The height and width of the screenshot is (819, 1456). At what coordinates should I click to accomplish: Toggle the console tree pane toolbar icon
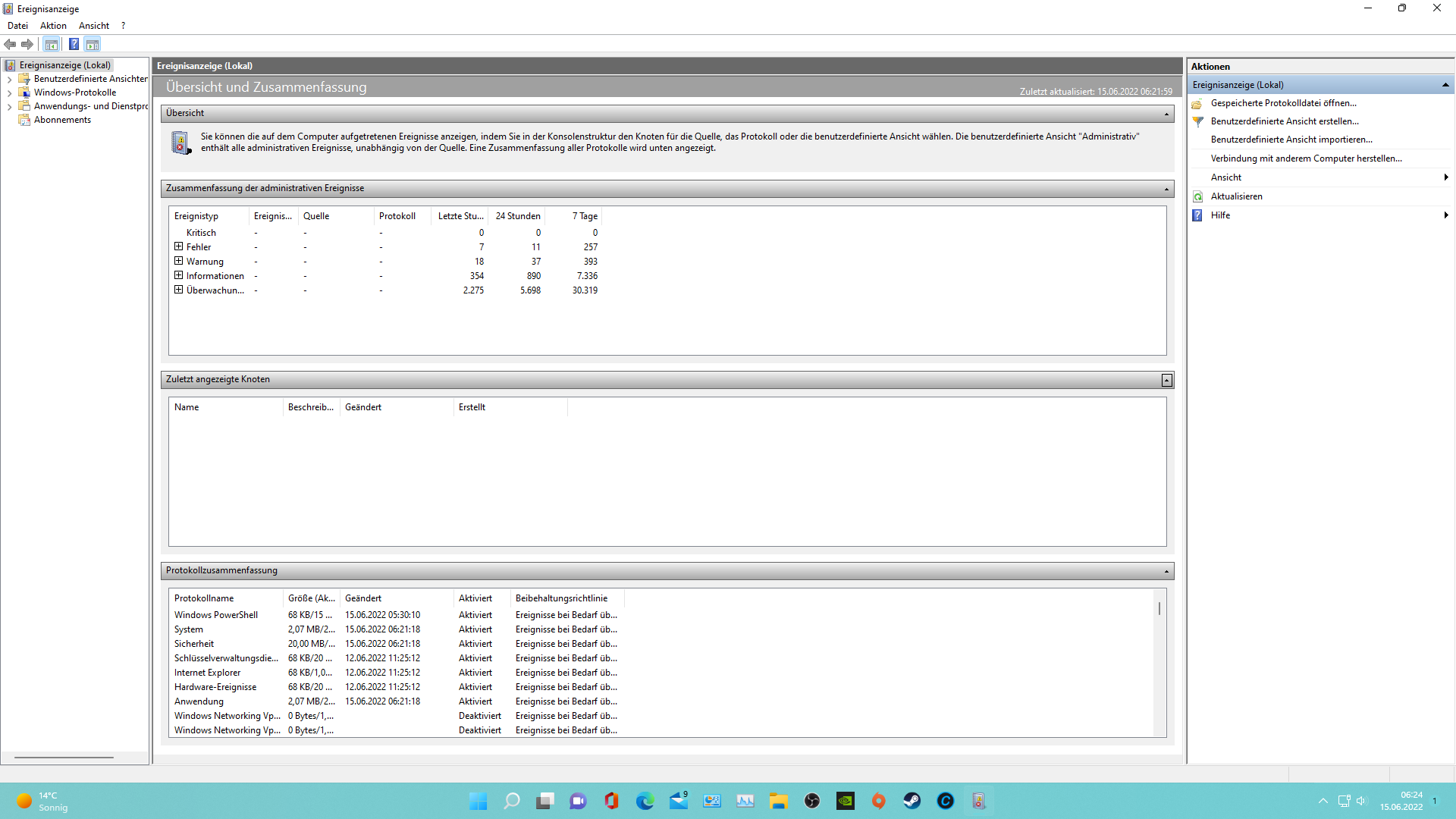pos(51,45)
